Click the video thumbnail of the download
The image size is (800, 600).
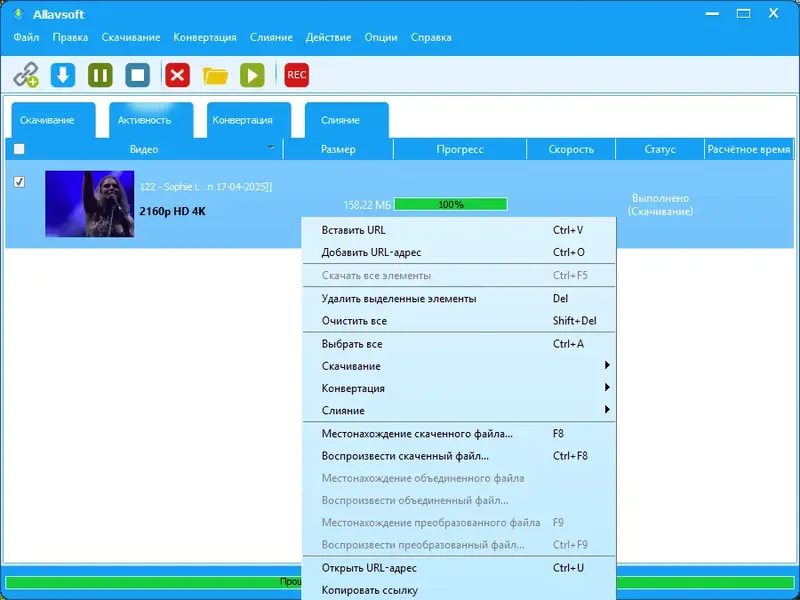pyautogui.click(x=90, y=202)
